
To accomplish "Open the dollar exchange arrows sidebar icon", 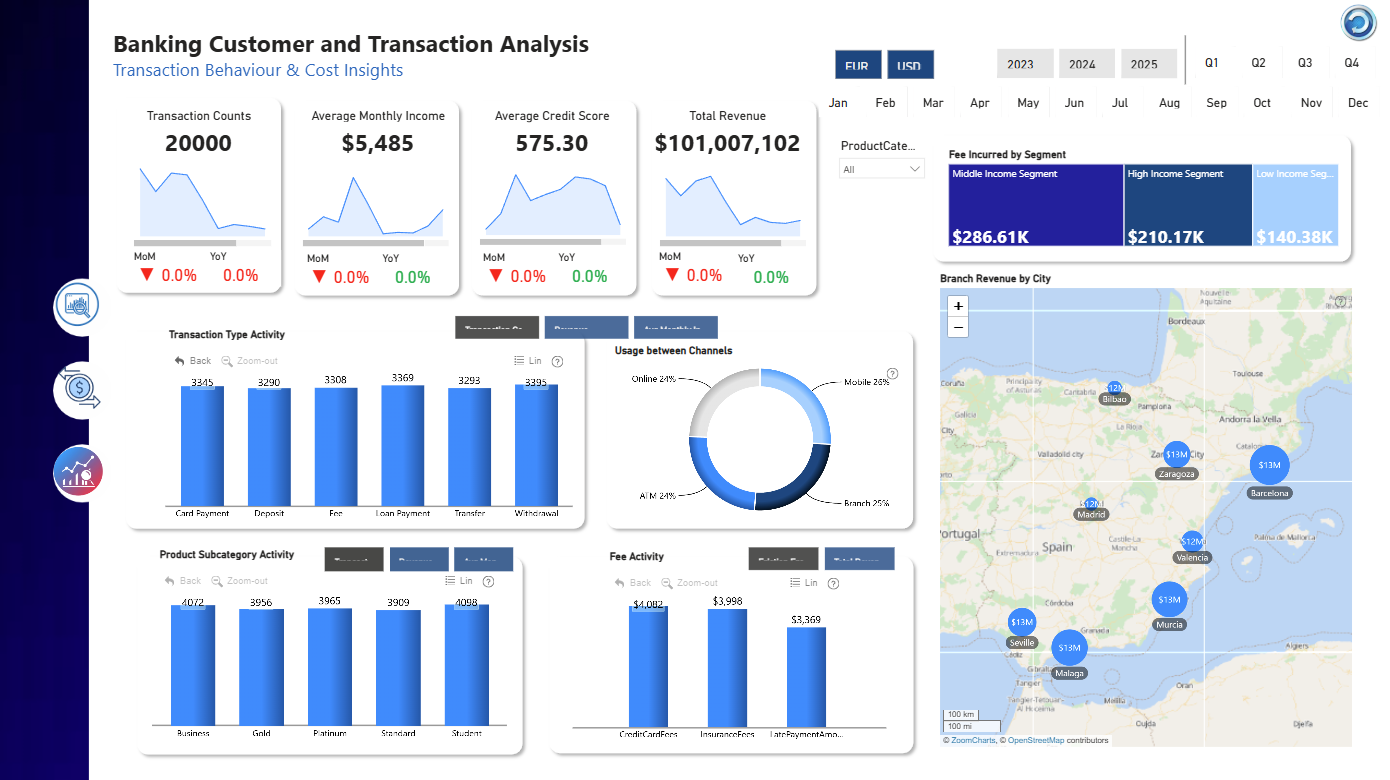I will click(x=78, y=388).
